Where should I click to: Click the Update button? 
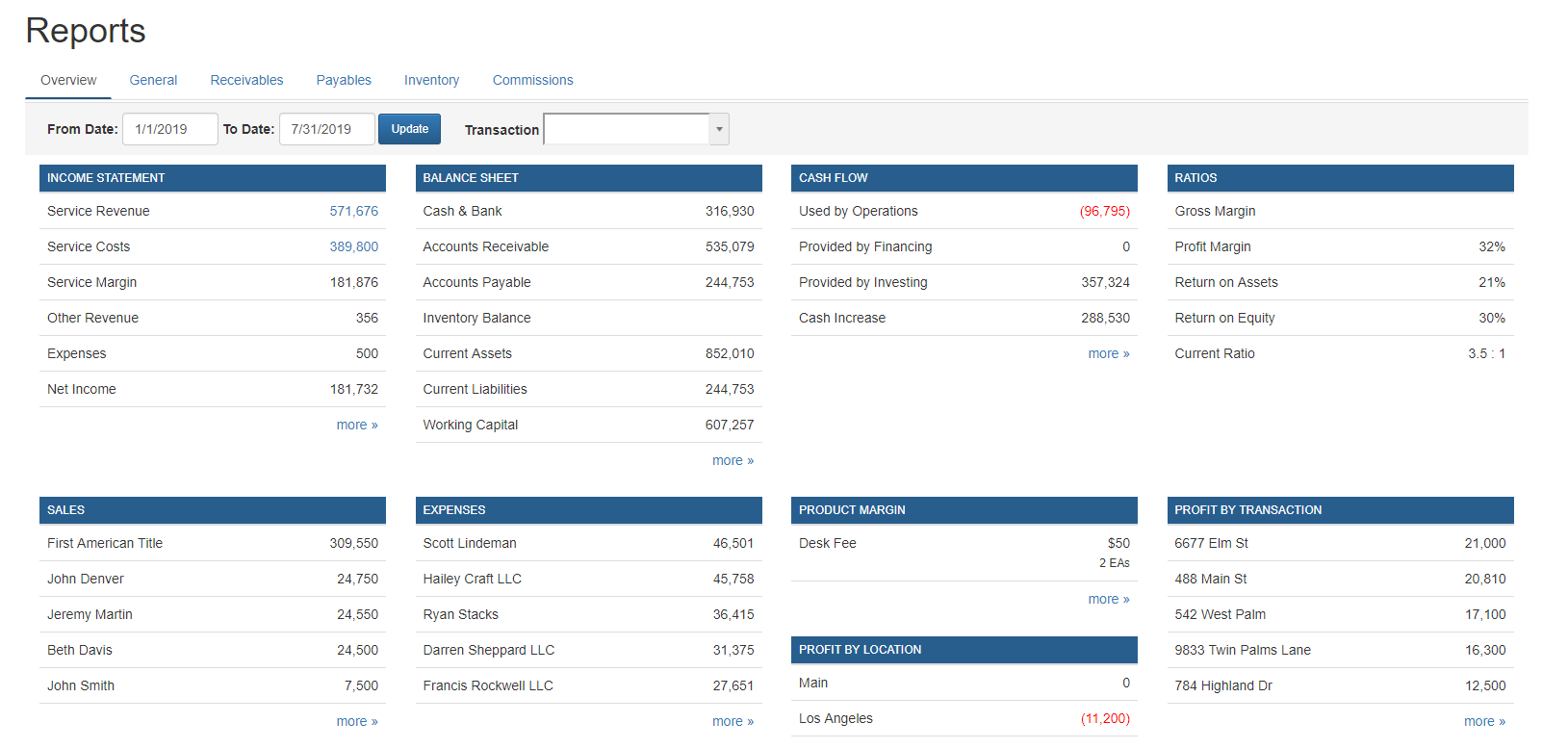(409, 129)
